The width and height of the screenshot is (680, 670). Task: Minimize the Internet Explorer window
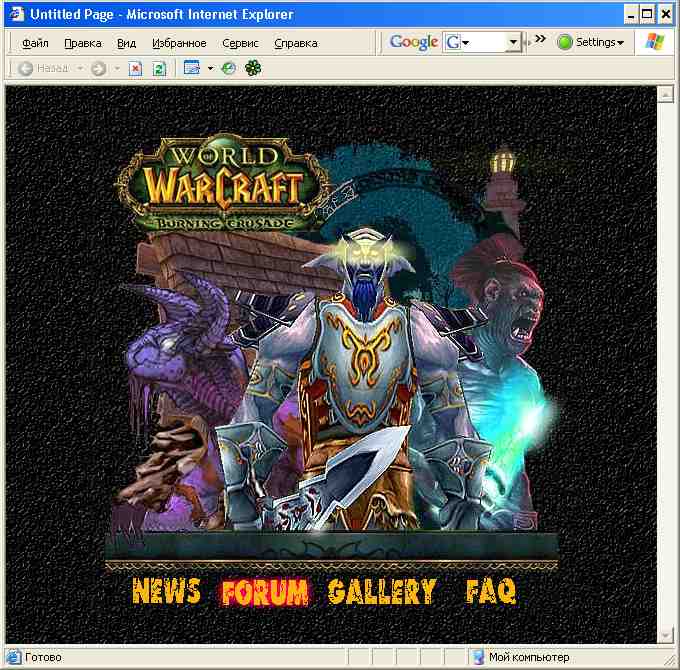point(631,15)
